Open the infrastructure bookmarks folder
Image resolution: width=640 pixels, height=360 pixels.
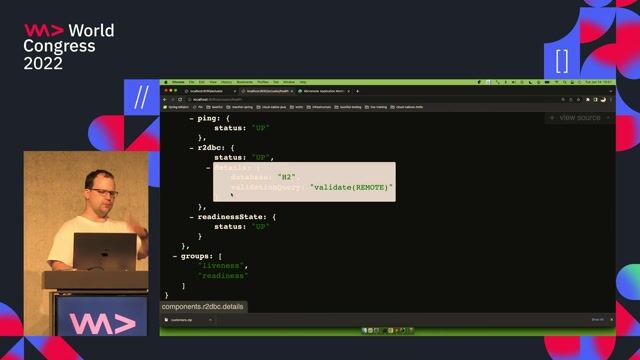[x=319, y=107]
